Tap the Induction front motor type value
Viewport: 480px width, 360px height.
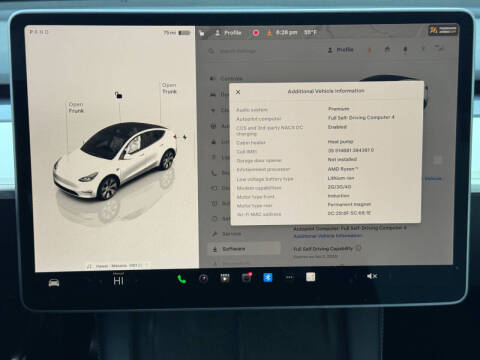pos(339,196)
